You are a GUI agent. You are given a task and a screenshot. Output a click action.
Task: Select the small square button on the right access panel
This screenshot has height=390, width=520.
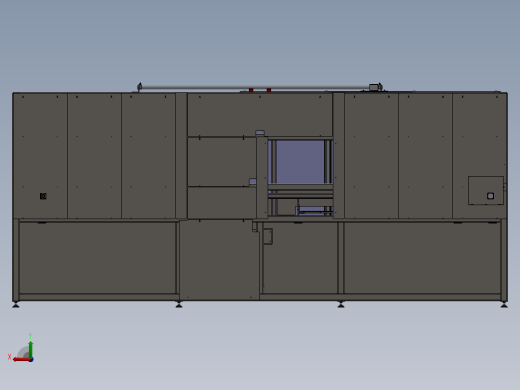[490, 196]
